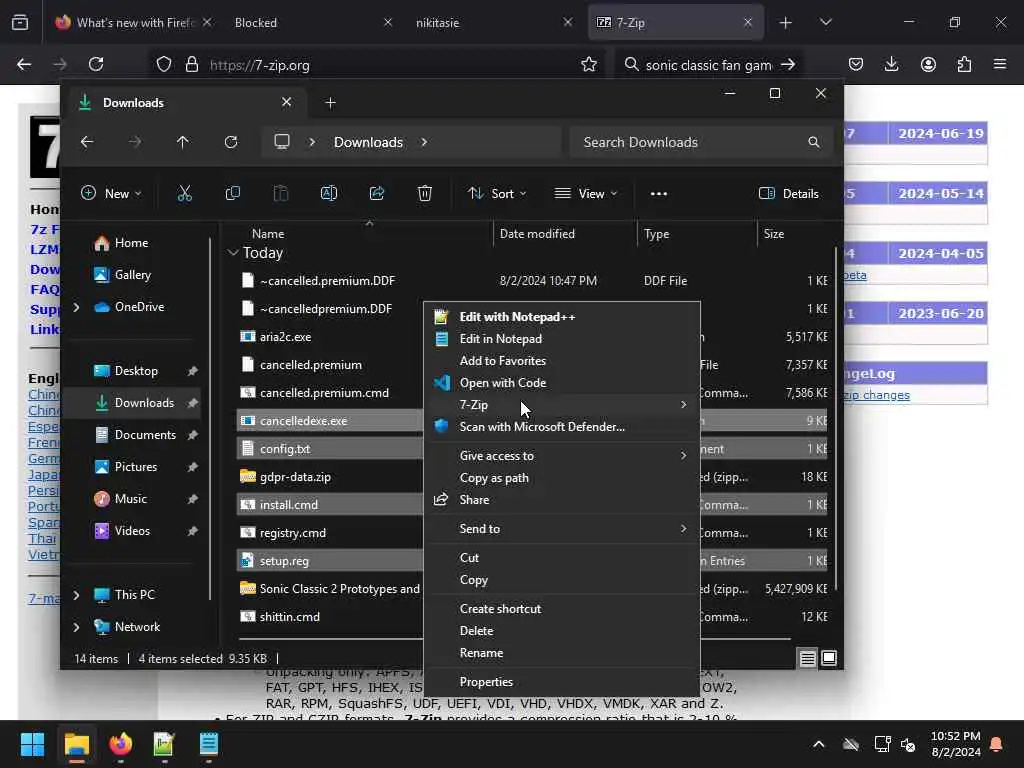This screenshot has height=768, width=1024.
Task: Reload the Firefox page
Action: 96,64
